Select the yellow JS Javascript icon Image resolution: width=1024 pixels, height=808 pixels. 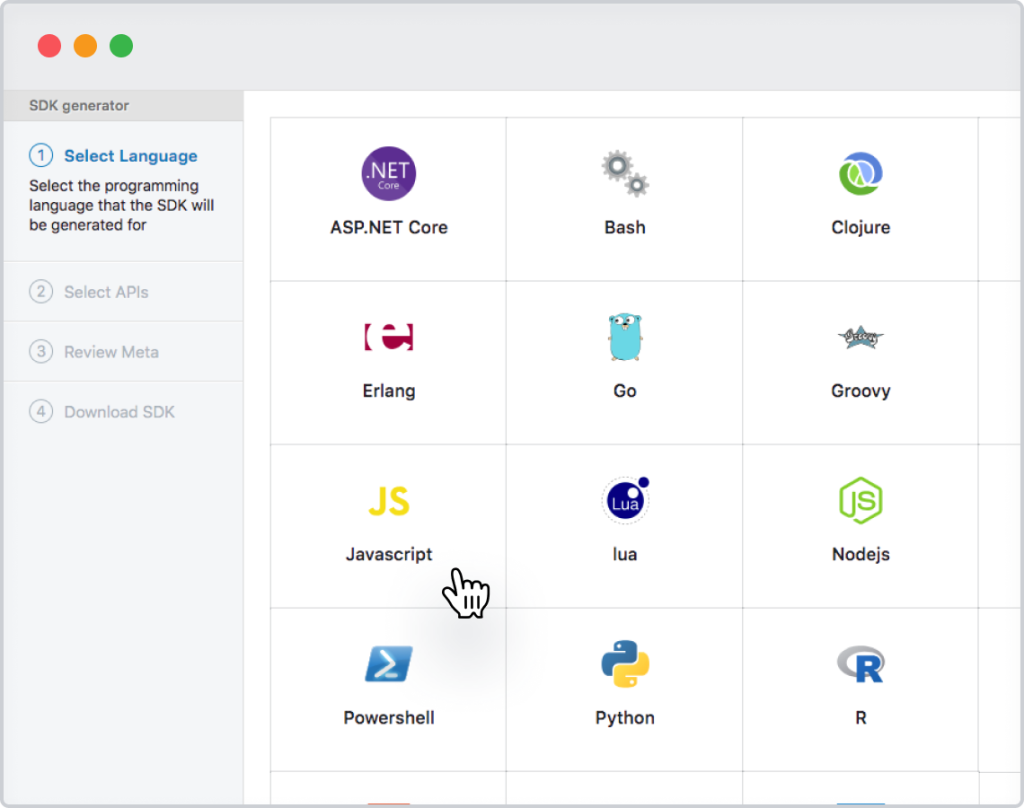(x=389, y=501)
